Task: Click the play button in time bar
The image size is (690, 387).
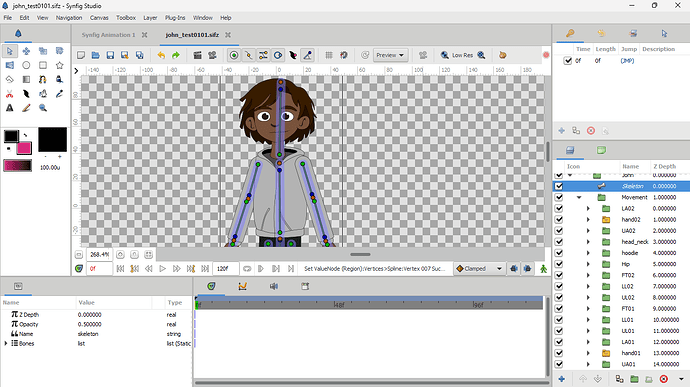Action: 162,269
